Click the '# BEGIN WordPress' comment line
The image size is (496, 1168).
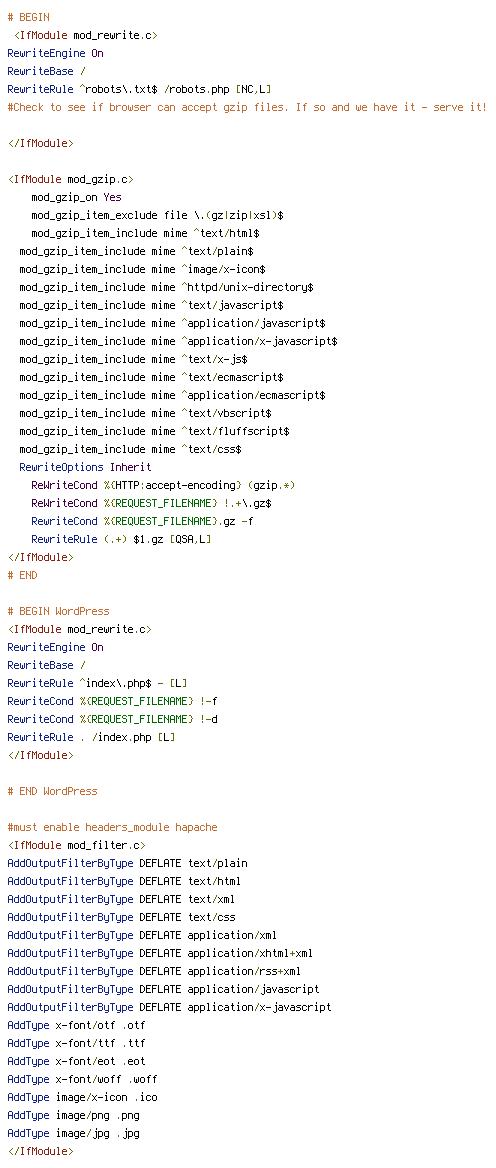tap(58, 611)
